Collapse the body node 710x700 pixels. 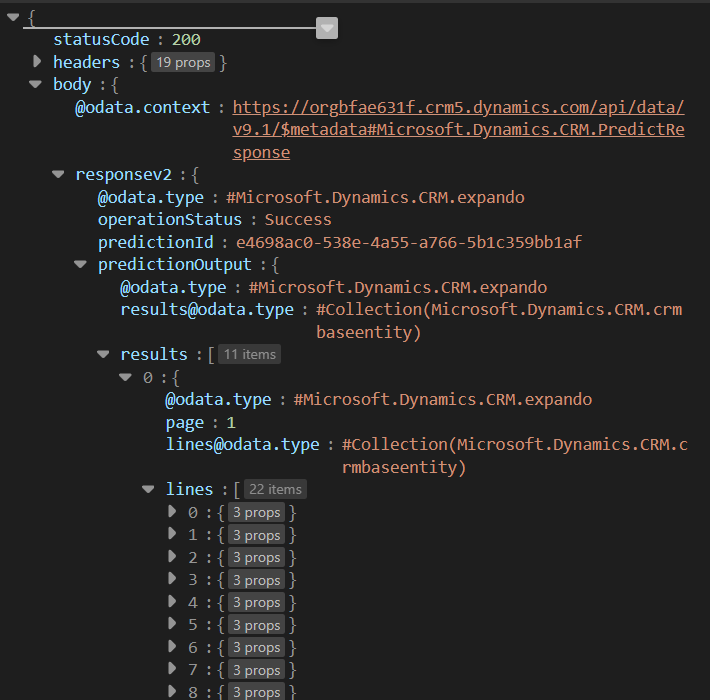click(37, 84)
